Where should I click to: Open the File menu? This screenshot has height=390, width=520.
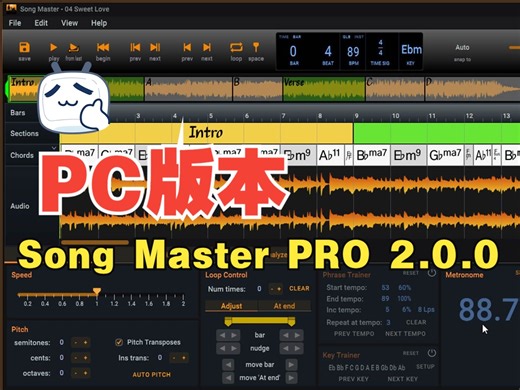15,23
